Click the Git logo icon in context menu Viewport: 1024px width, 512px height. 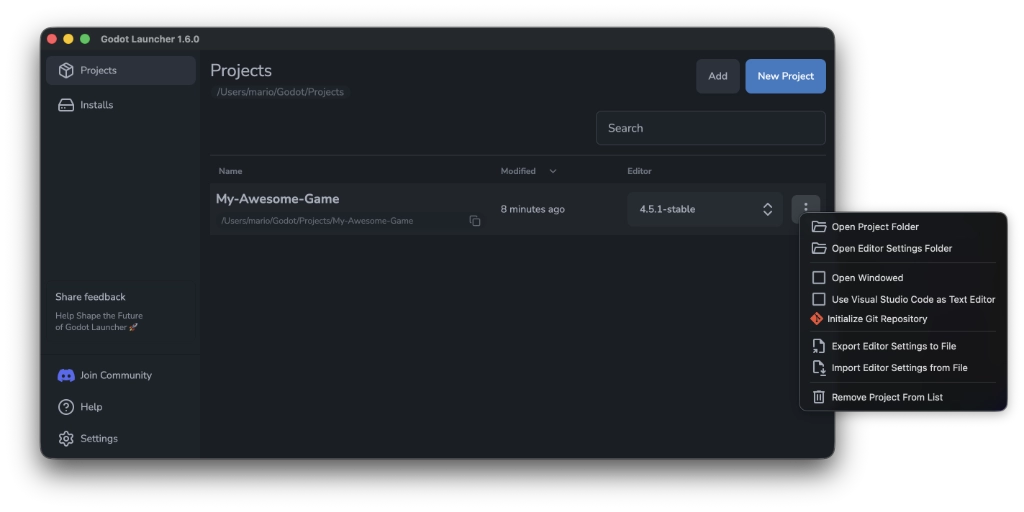(816, 319)
